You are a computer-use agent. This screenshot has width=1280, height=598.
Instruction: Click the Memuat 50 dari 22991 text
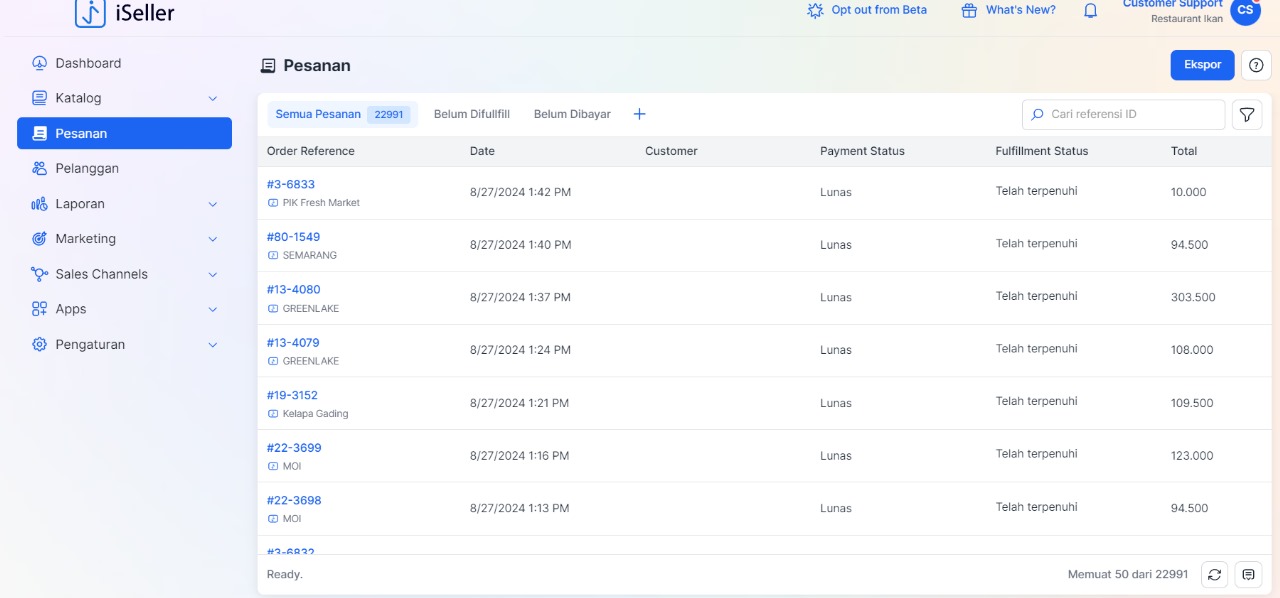[x=1128, y=574]
